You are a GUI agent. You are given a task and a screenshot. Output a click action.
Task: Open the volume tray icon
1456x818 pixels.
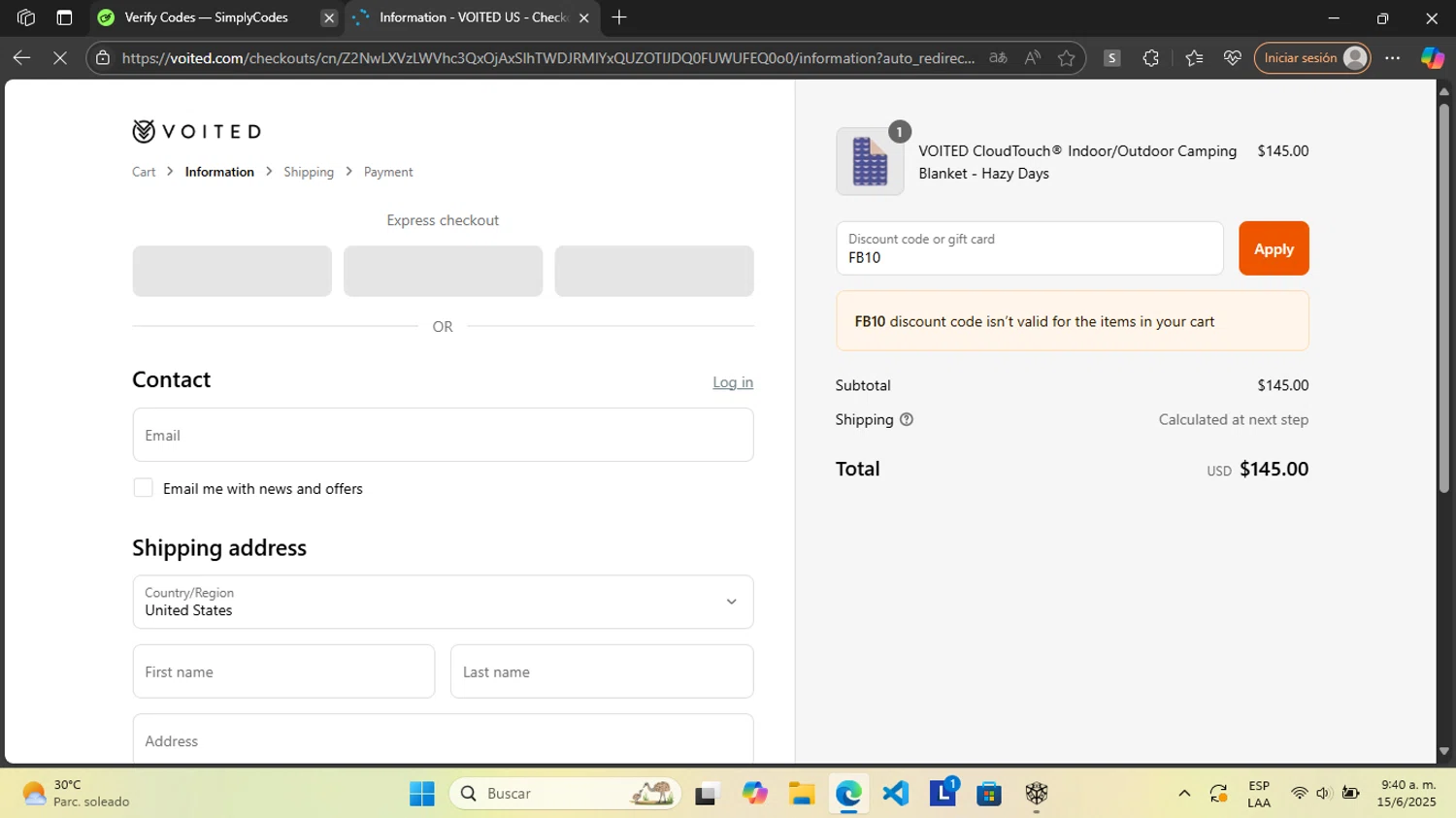[1323, 794]
